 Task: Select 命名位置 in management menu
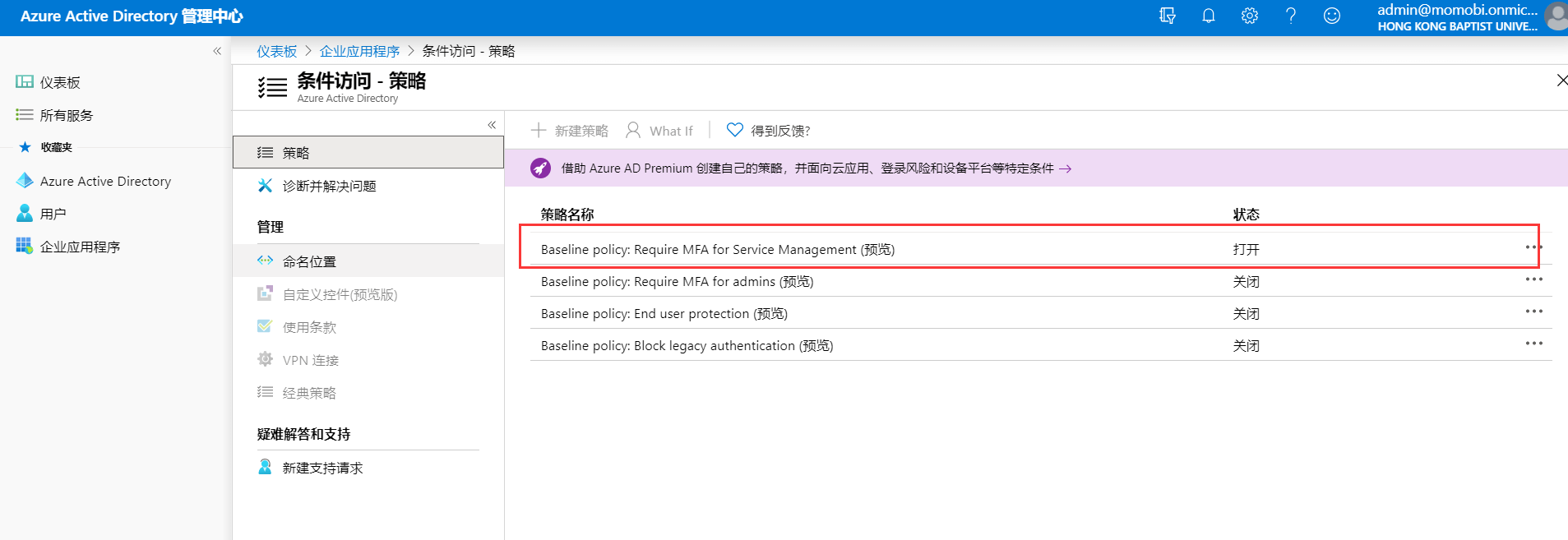coord(309,261)
